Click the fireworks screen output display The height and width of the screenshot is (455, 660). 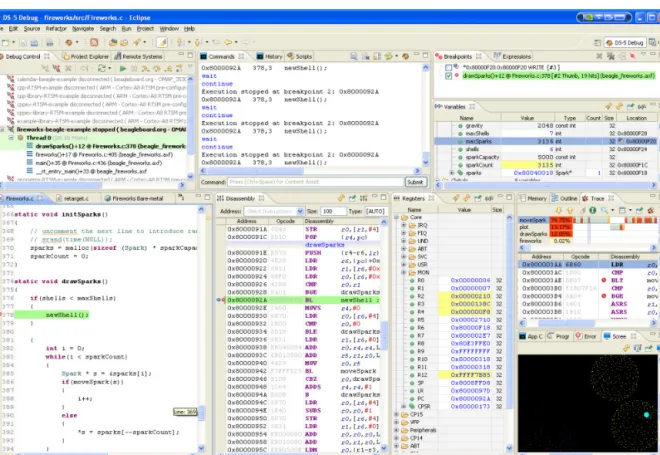[588, 403]
